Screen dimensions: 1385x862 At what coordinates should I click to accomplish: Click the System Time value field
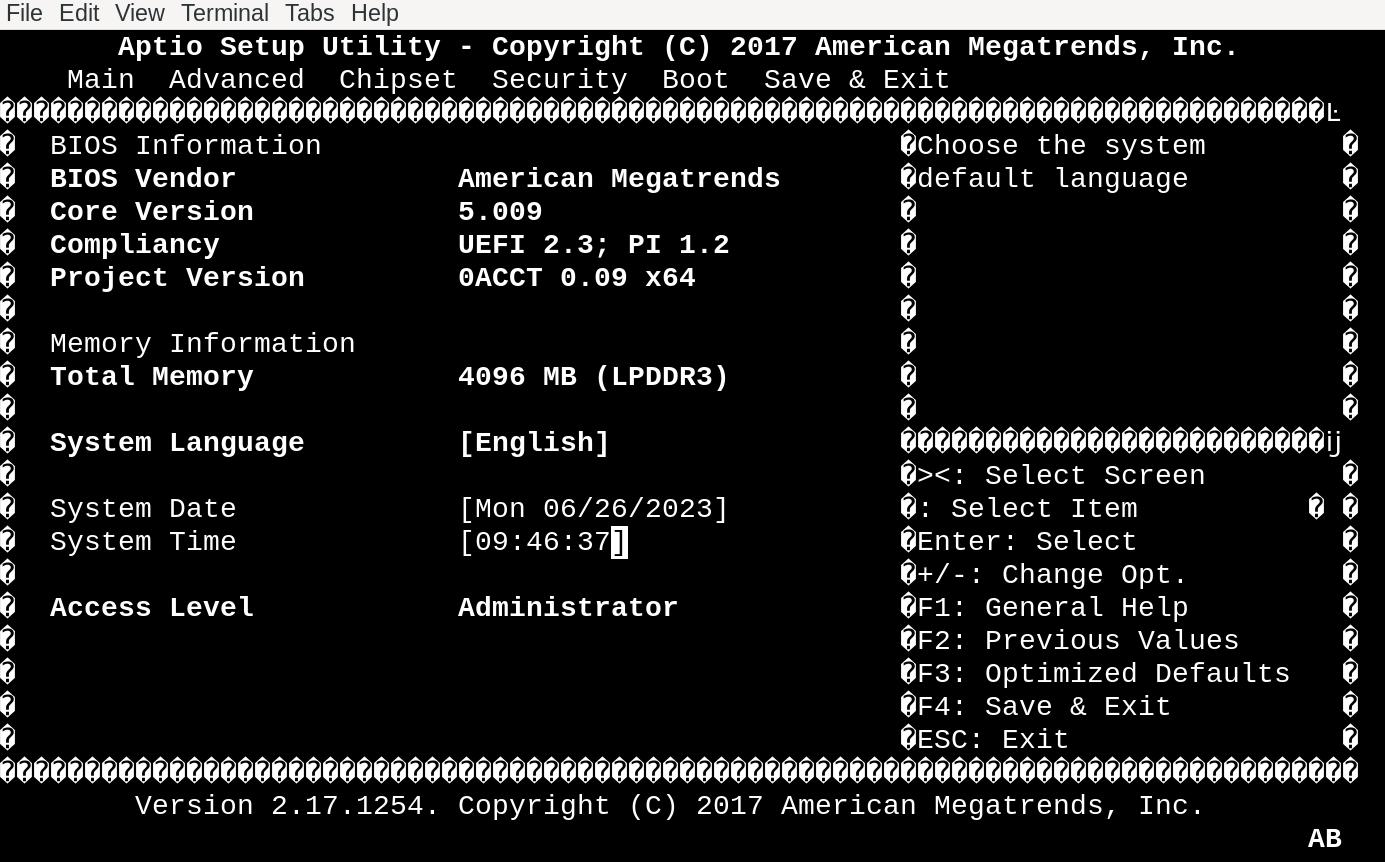click(x=542, y=542)
